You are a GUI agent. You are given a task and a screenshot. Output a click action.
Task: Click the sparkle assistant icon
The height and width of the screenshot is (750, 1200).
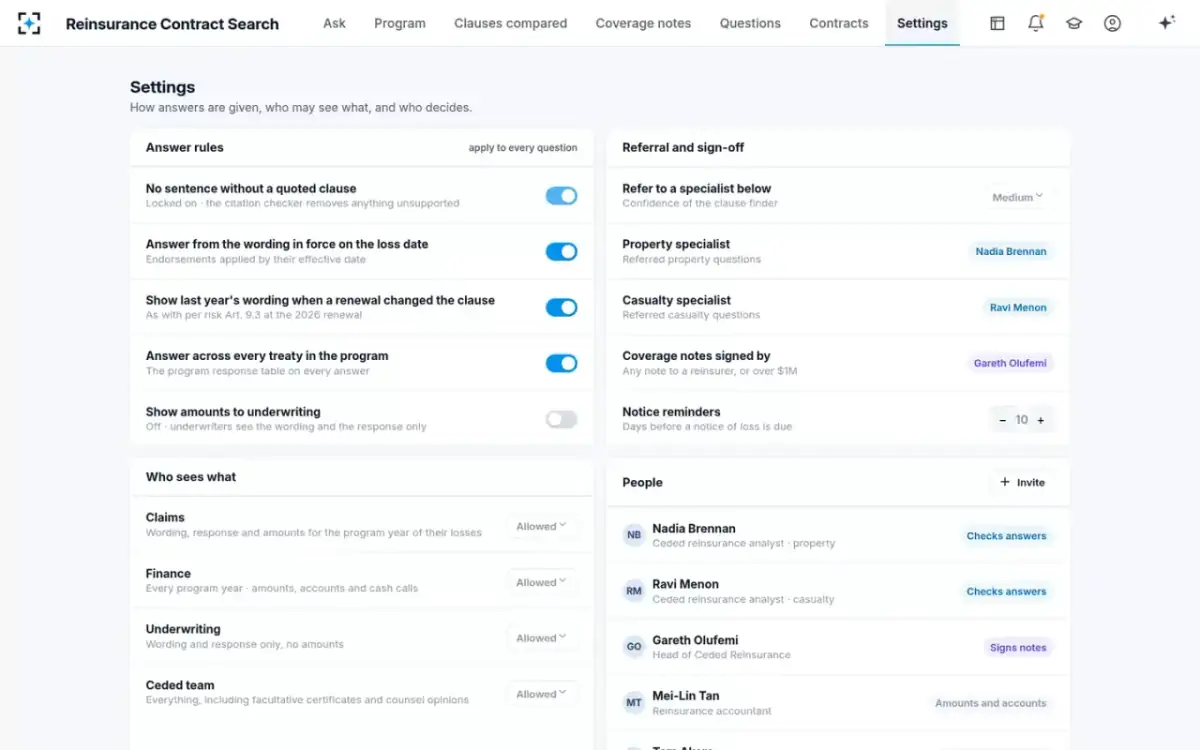coord(1166,23)
